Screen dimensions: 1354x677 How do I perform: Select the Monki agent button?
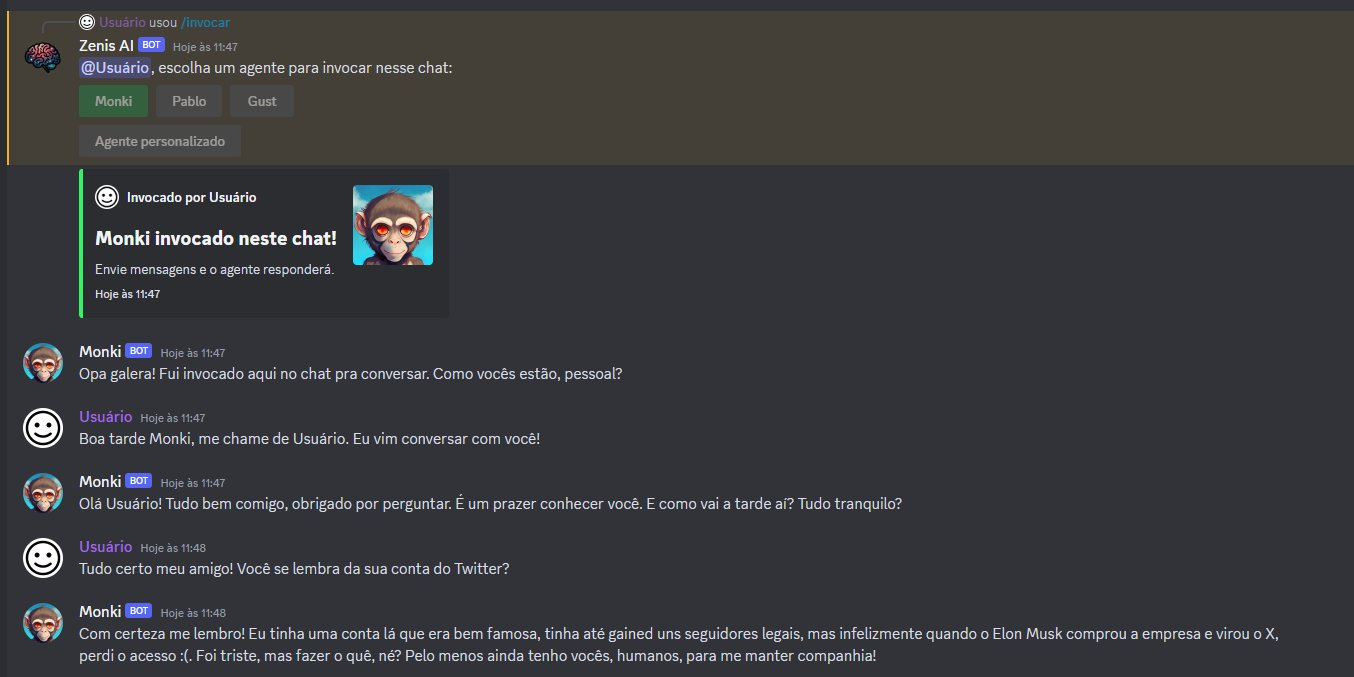[113, 101]
